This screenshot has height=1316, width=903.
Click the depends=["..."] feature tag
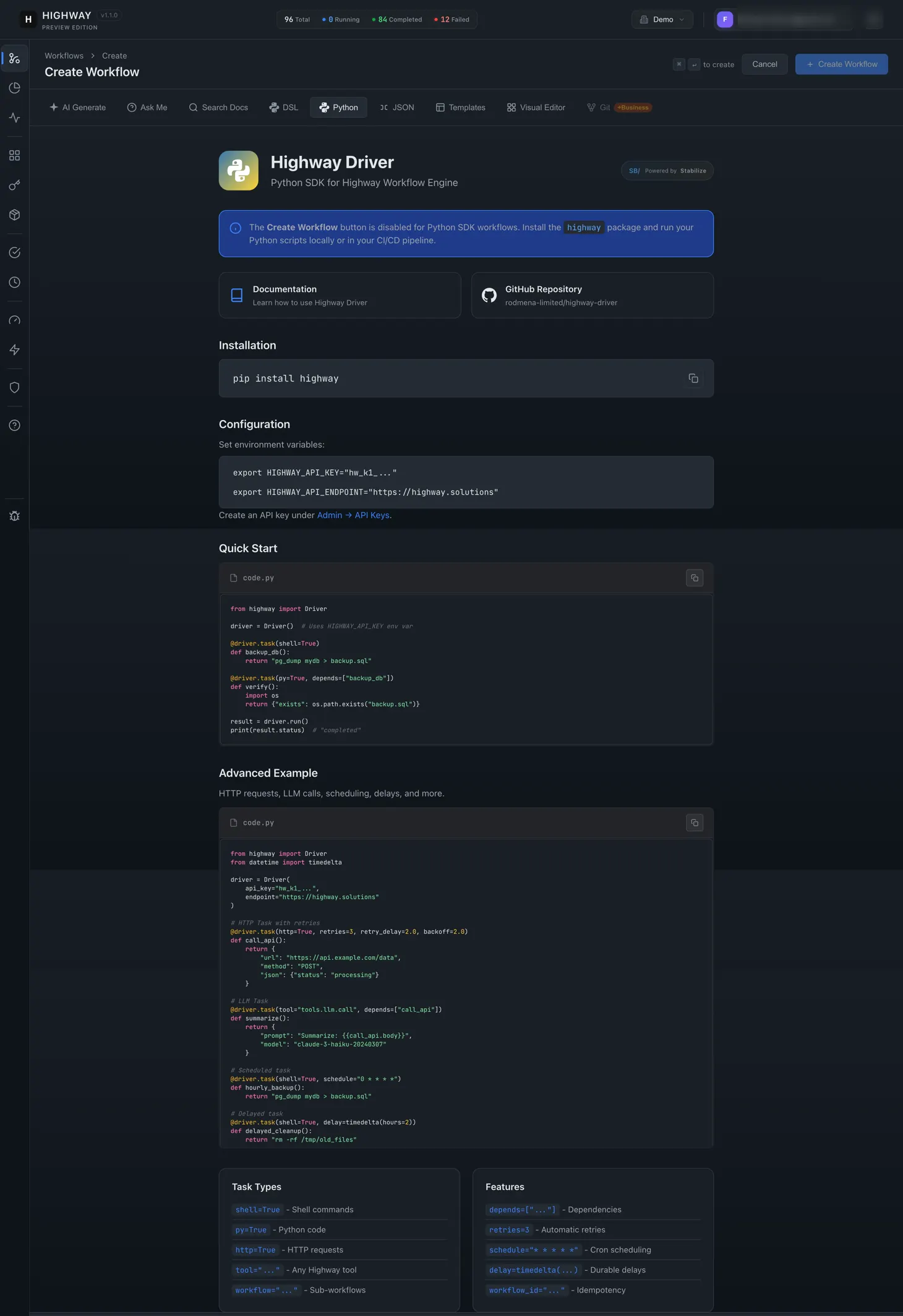(522, 1210)
